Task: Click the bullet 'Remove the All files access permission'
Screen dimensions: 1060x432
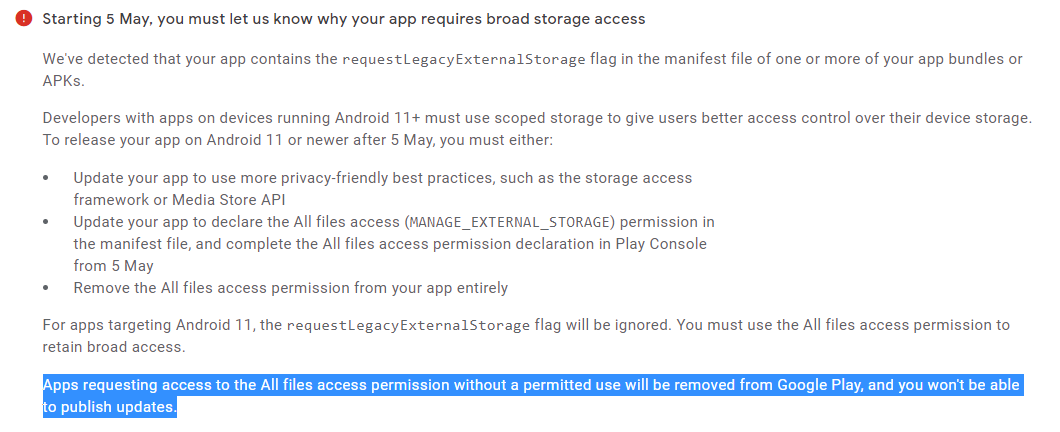Action: (x=290, y=287)
